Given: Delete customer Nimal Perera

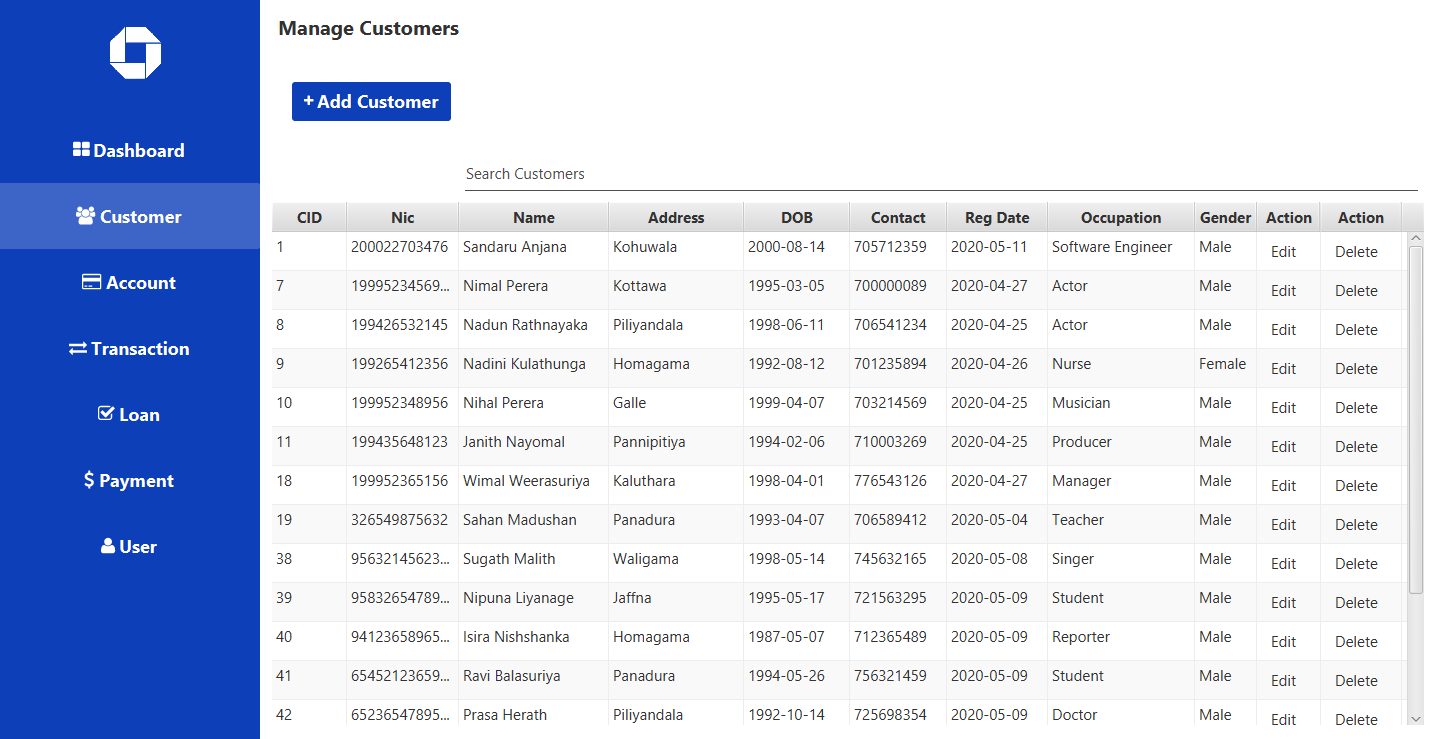Looking at the screenshot, I should 1356,290.
